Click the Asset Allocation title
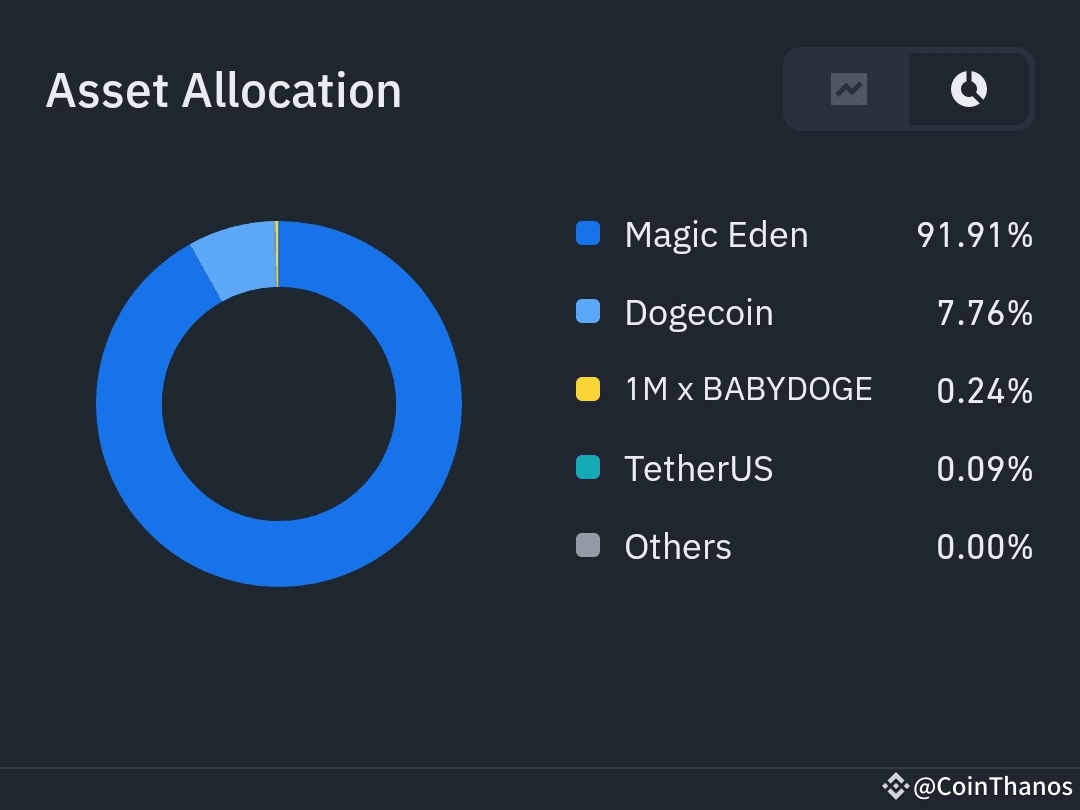1080x810 pixels. (223, 90)
